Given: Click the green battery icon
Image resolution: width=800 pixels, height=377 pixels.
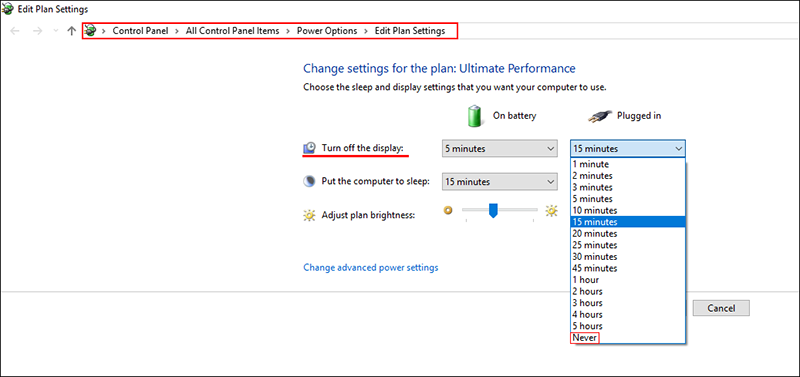Looking at the screenshot, I should pyautogui.click(x=475, y=116).
